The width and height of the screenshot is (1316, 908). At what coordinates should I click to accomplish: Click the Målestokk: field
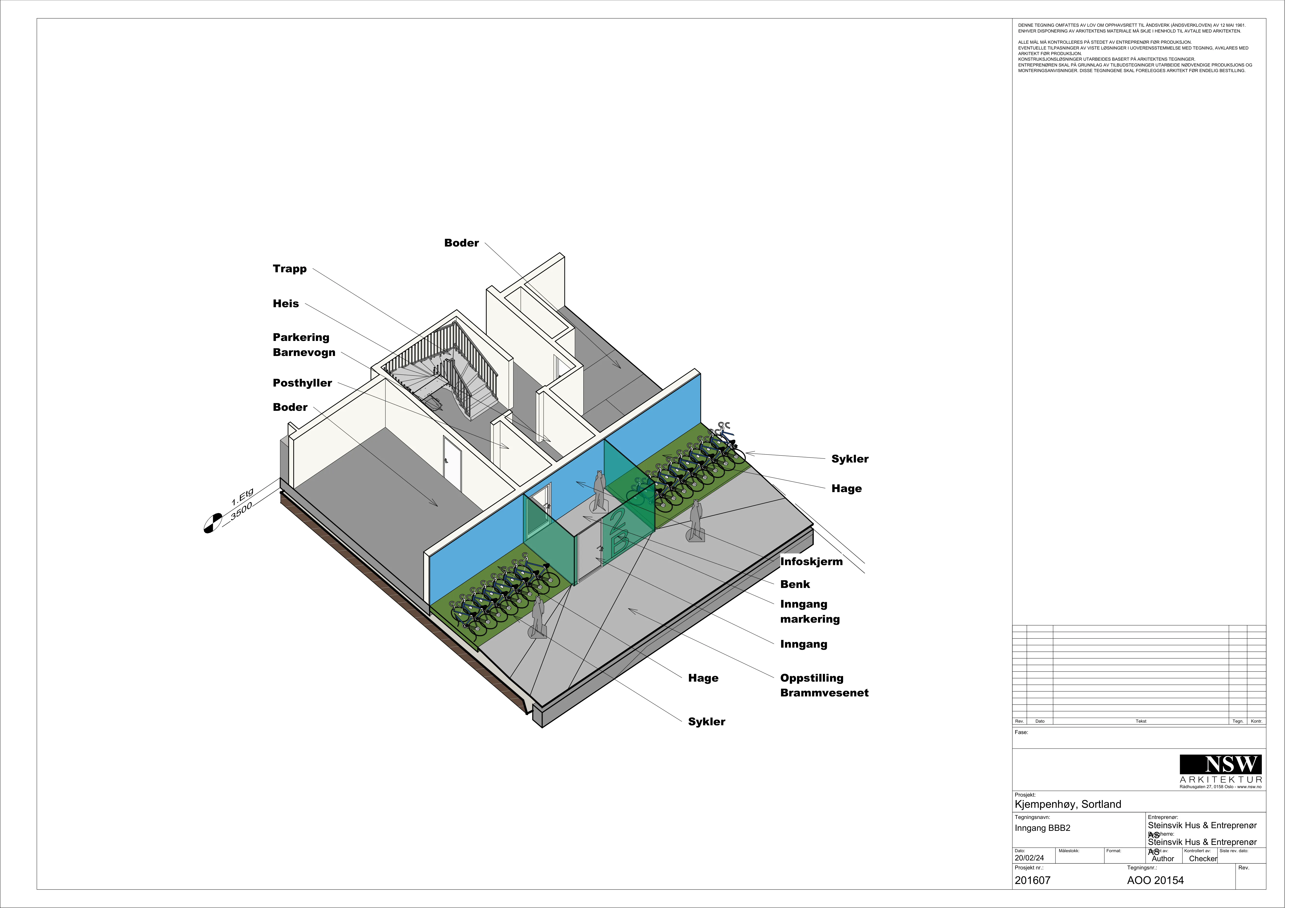[x=1080, y=856]
